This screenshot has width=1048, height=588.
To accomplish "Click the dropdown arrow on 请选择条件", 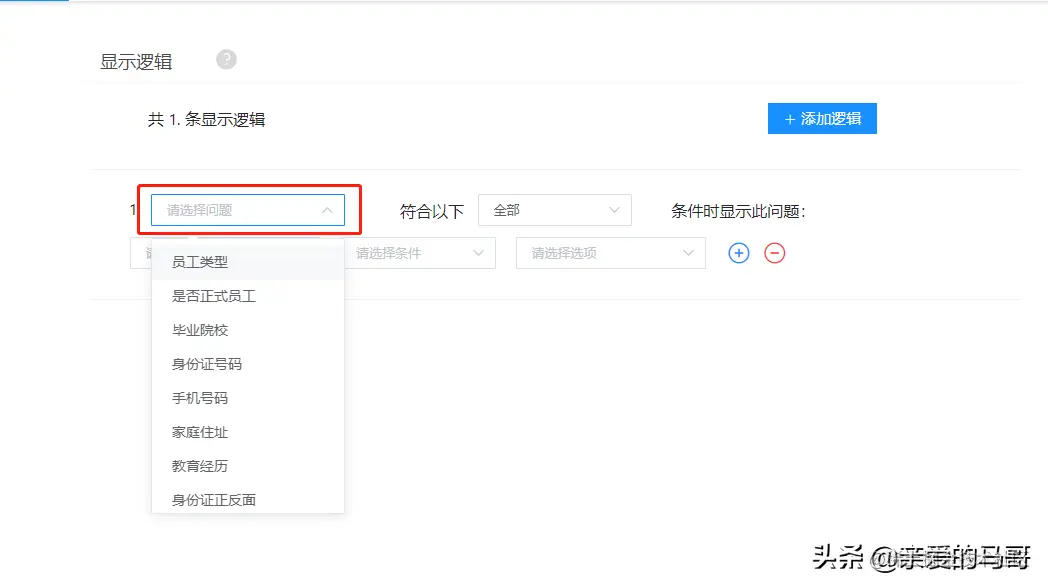I will tap(478, 253).
